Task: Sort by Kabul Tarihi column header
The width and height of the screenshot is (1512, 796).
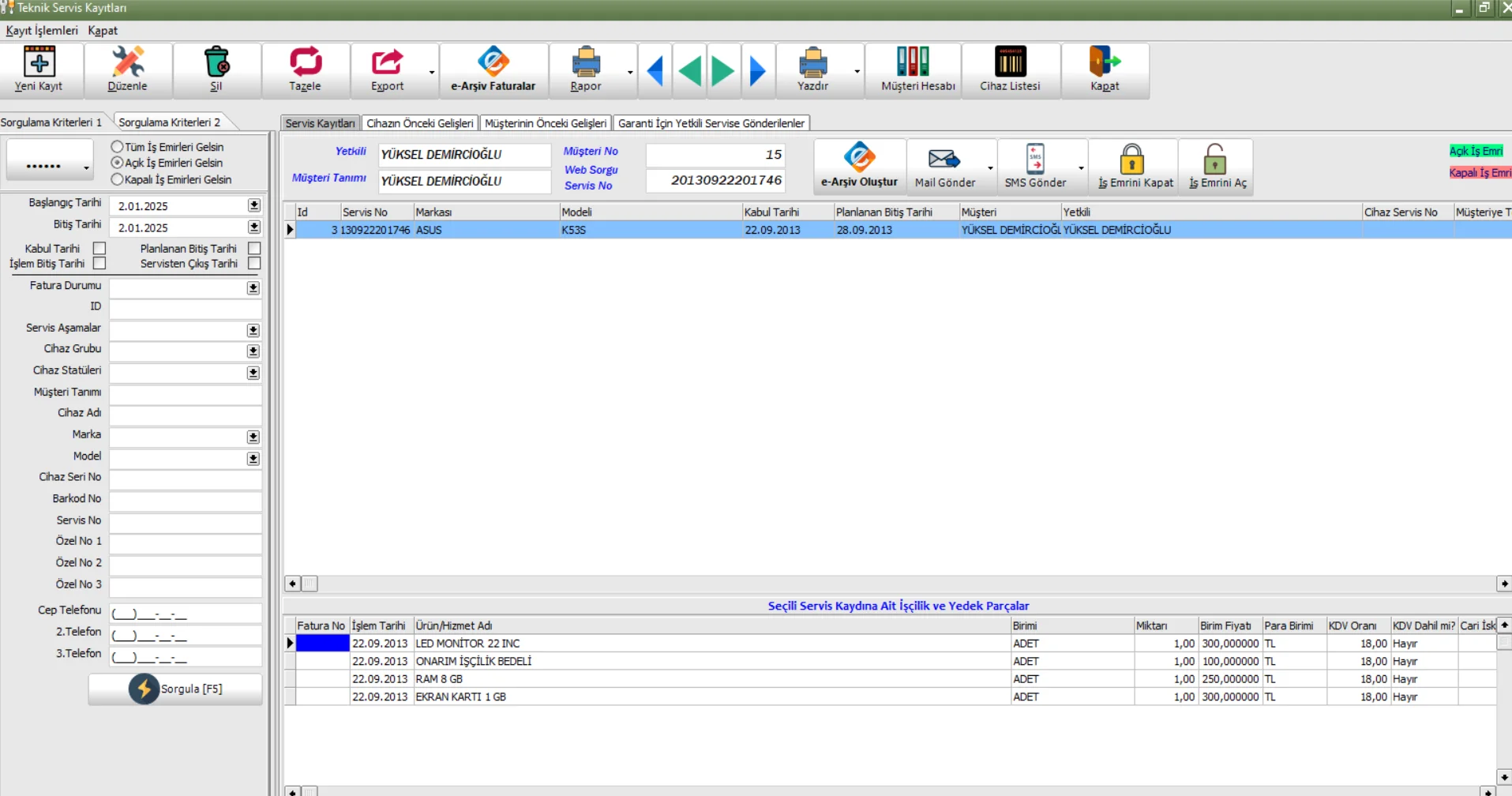Action: 787,212
